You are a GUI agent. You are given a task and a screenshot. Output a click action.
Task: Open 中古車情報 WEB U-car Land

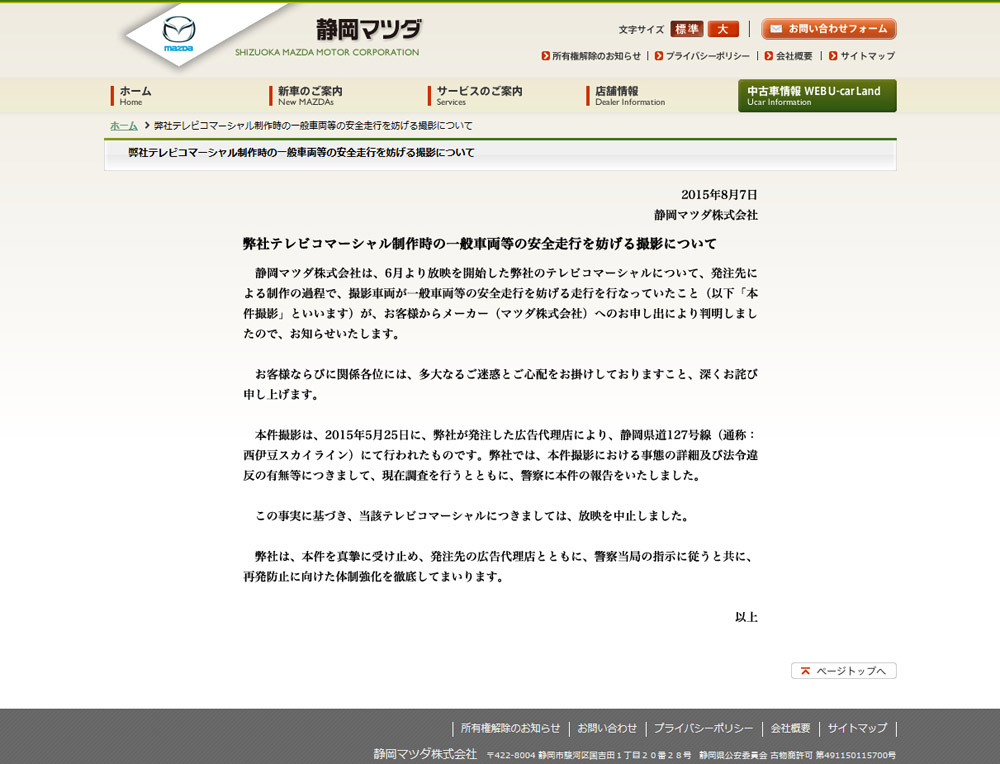[817, 95]
